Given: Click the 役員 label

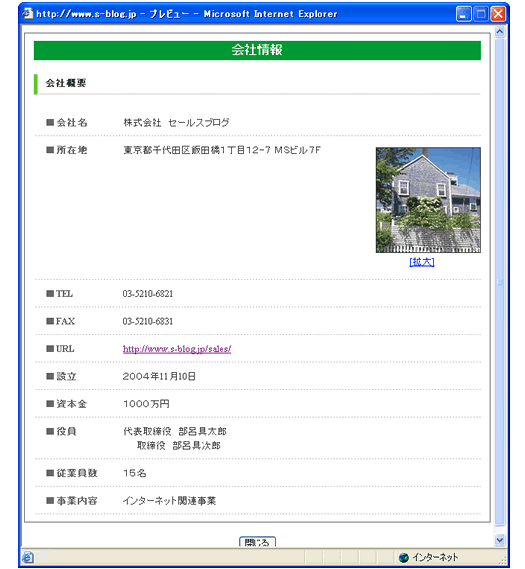Looking at the screenshot, I should [66, 432].
